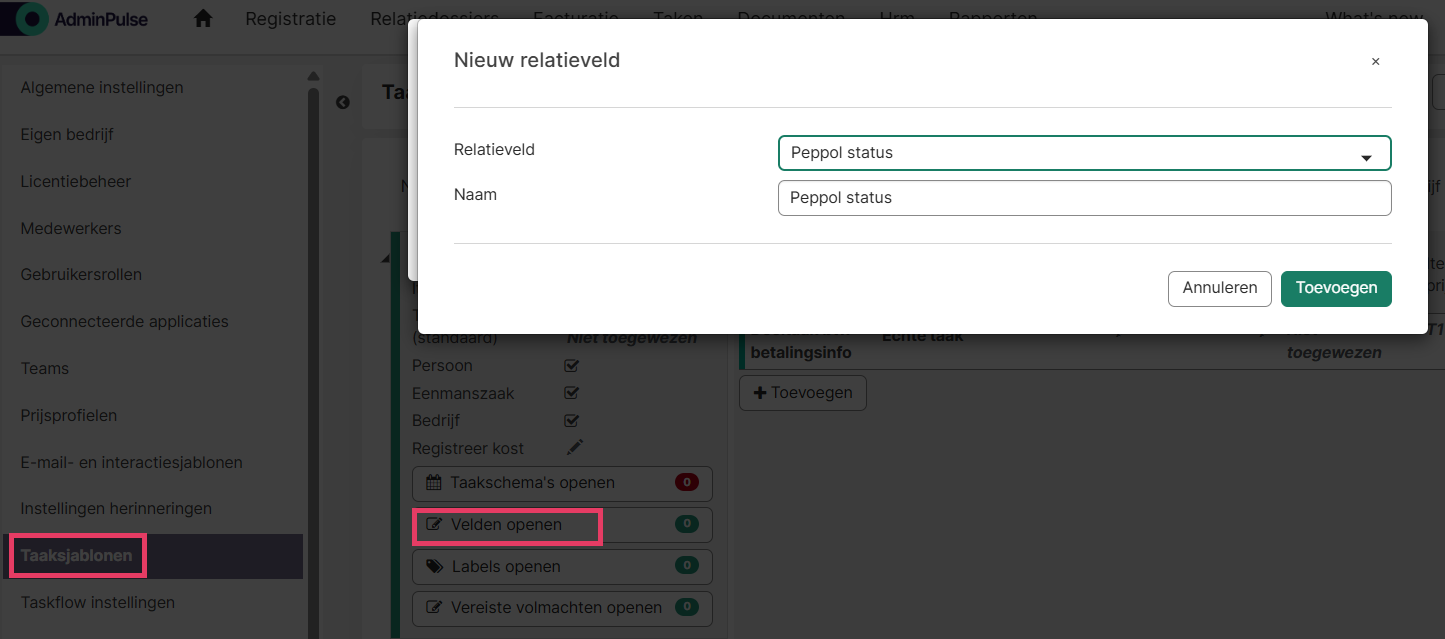1445x639 pixels.
Task: Click Velden openen button
Action: click(x=562, y=525)
